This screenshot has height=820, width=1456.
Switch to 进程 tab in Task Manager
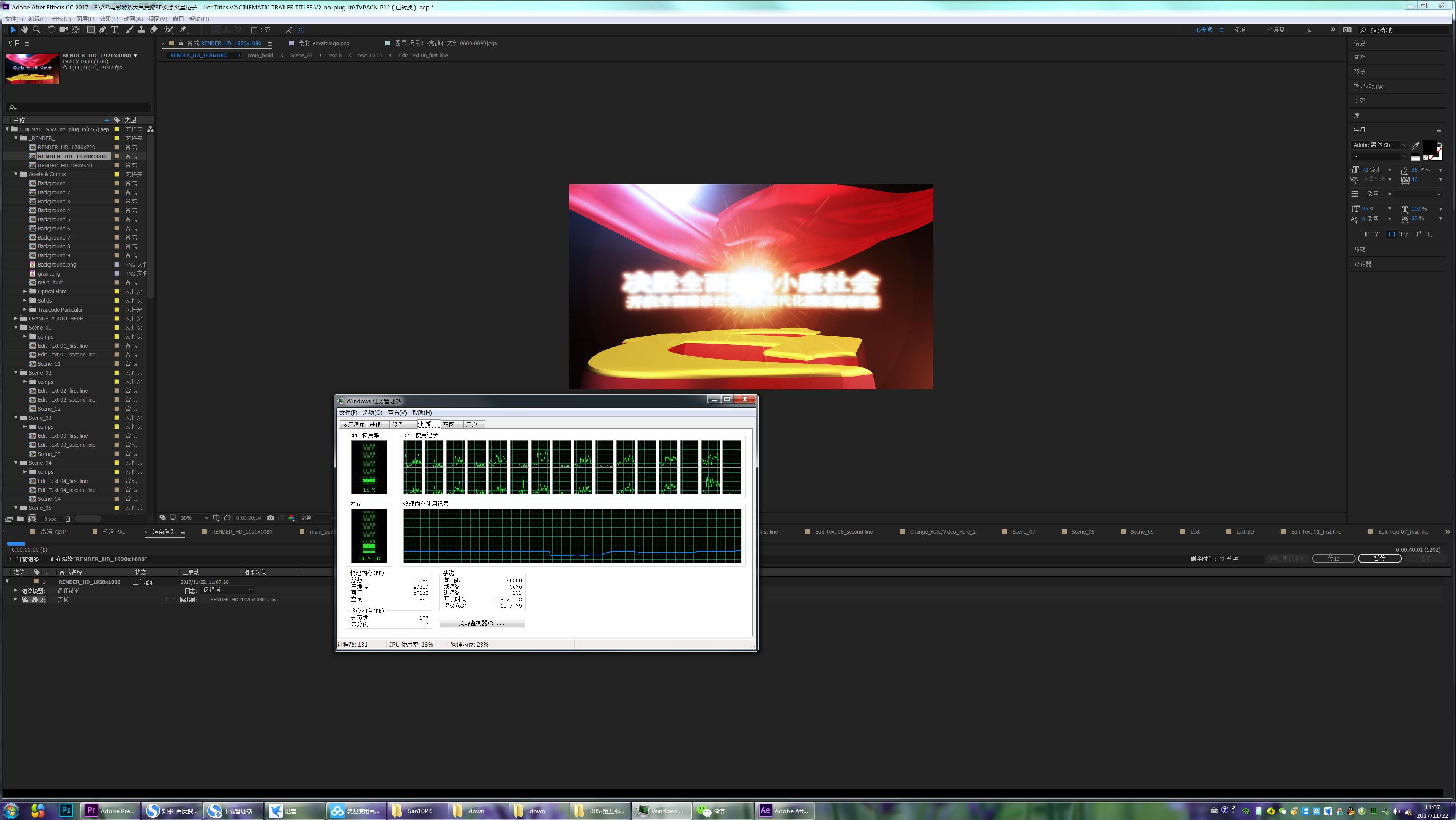375,424
